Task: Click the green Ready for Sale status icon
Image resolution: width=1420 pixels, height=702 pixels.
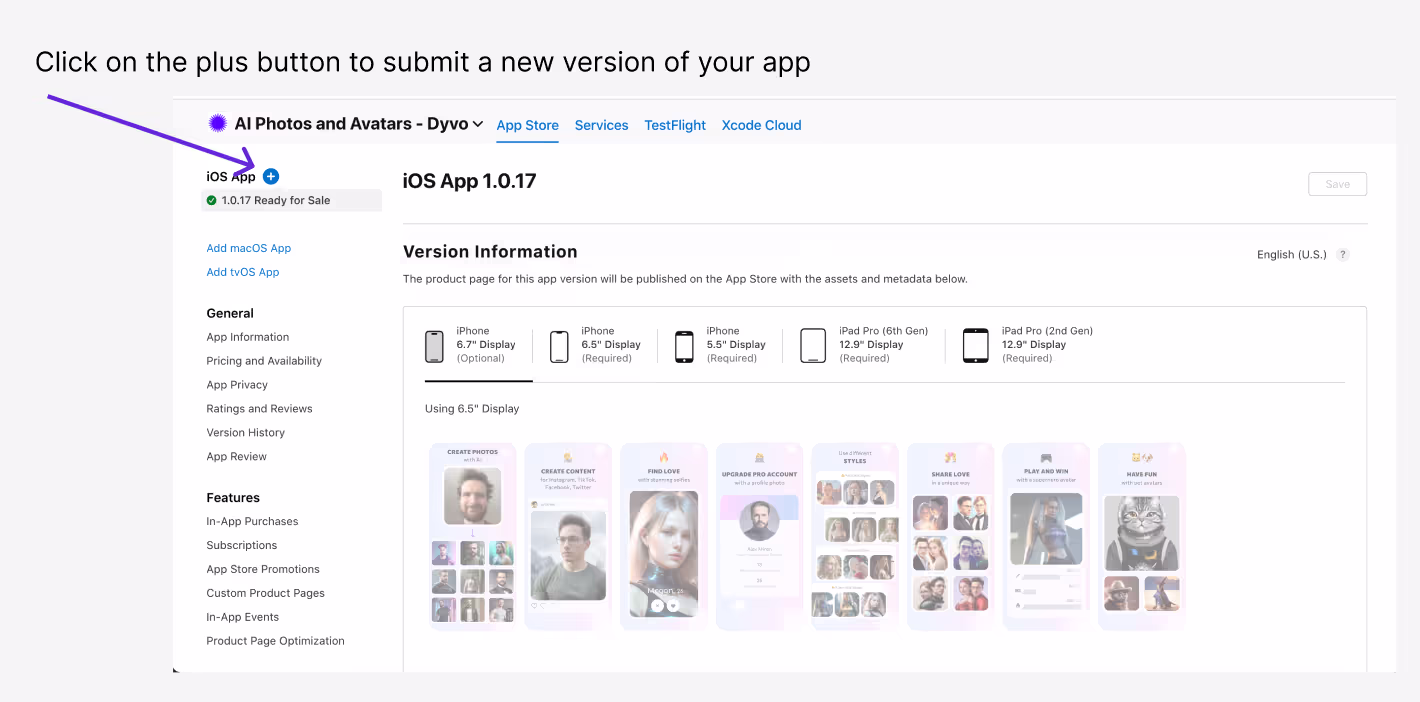Action: pyautogui.click(x=211, y=200)
